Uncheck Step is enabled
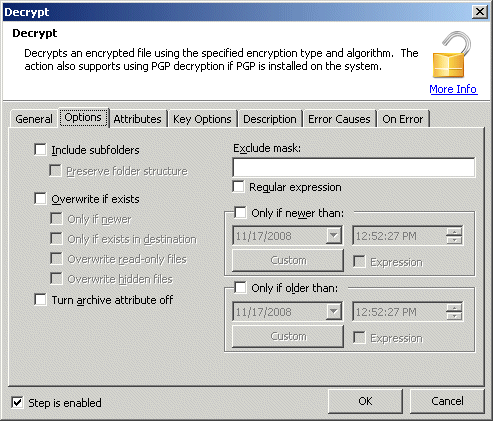Viewport: 493px width, 421px height. [x=17, y=402]
